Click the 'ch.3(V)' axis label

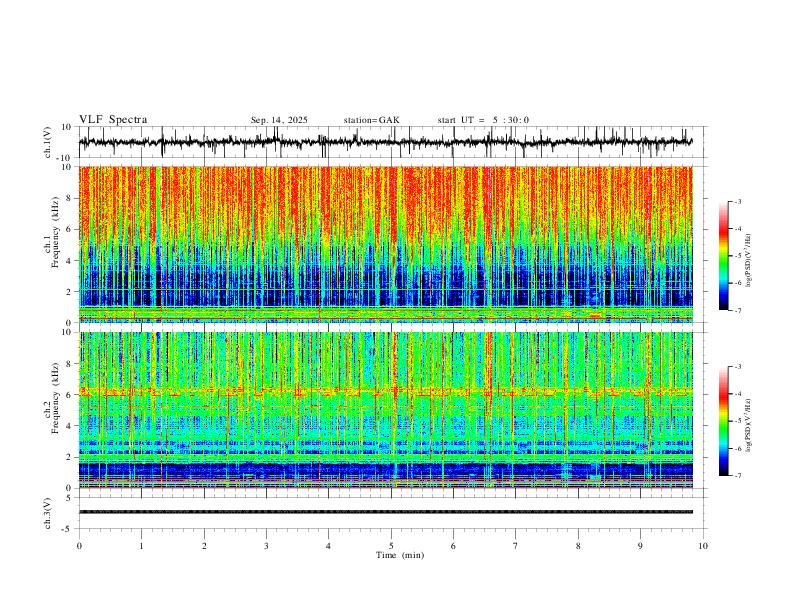click(x=48, y=513)
